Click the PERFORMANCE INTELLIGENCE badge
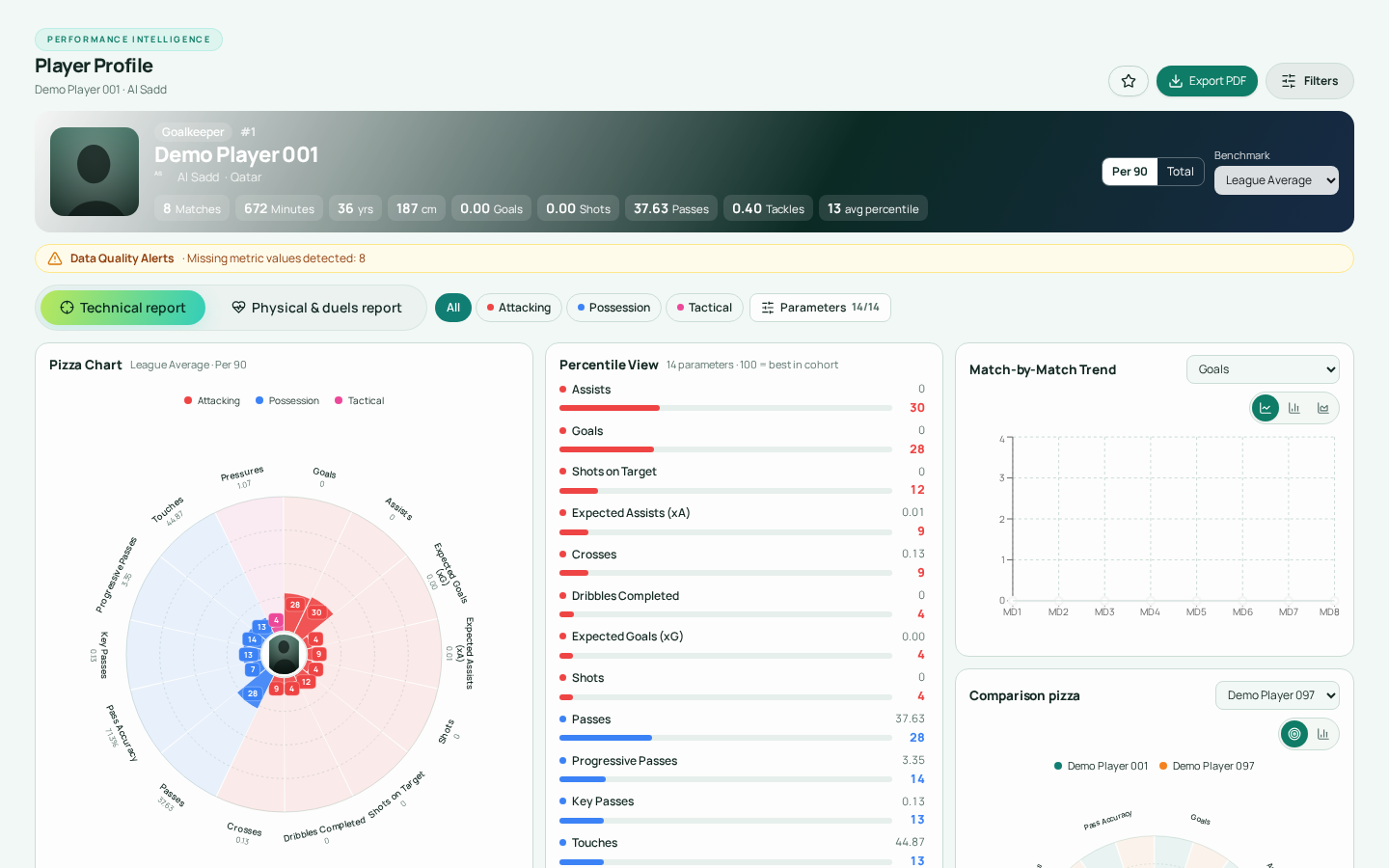Screen dimensions: 1389x868 [128, 40]
